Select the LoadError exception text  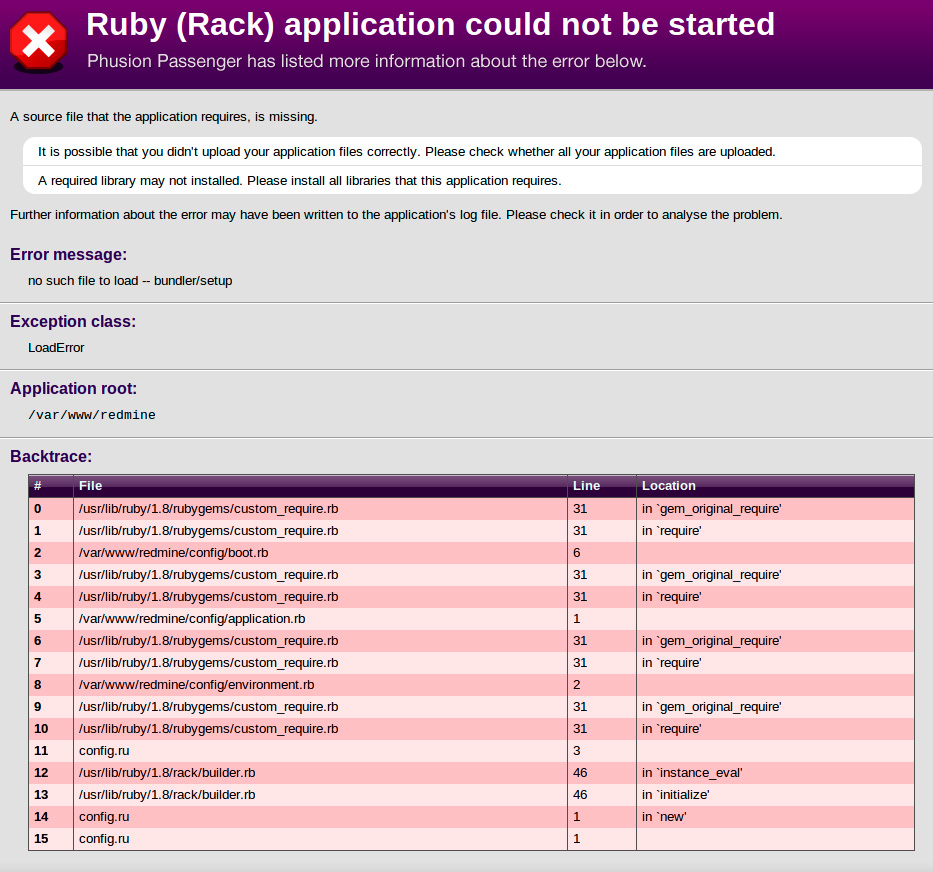point(56,348)
